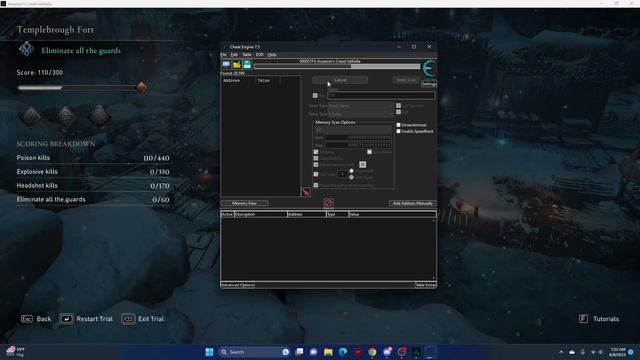Click the Undo Scan button
640x360 pixels.
pyautogui.click(x=406, y=80)
